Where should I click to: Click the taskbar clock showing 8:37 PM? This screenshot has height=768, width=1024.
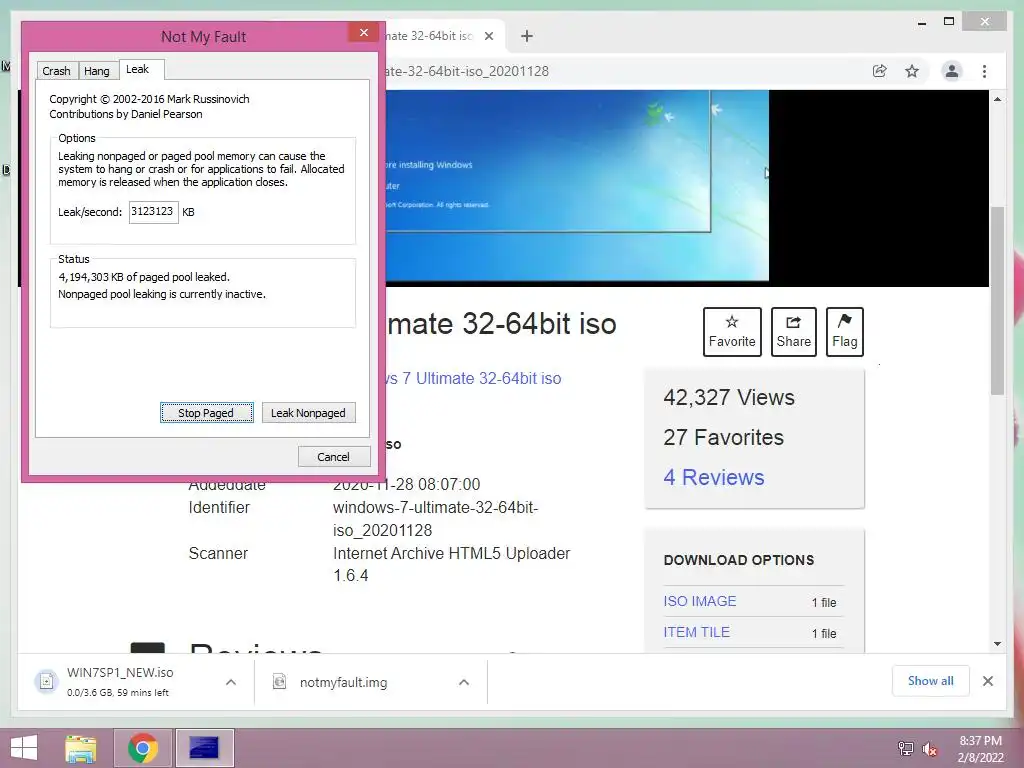coord(980,748)
